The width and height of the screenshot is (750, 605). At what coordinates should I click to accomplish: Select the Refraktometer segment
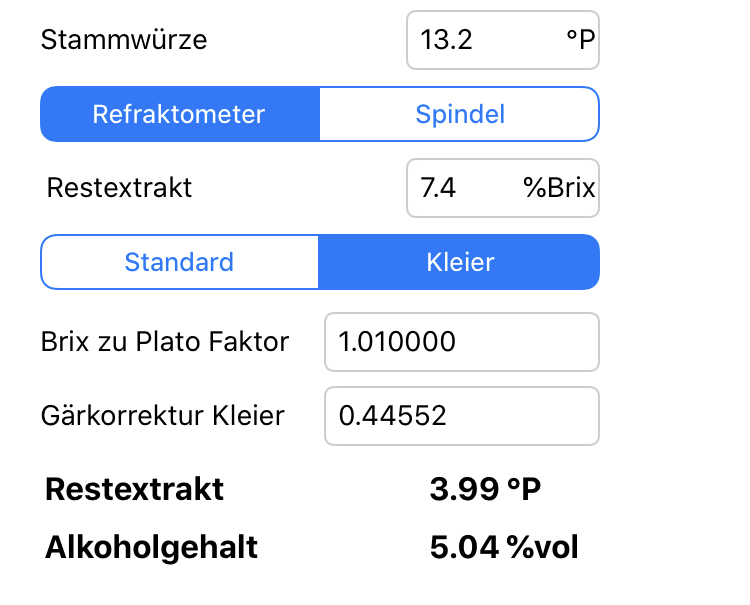pos(179,114)
